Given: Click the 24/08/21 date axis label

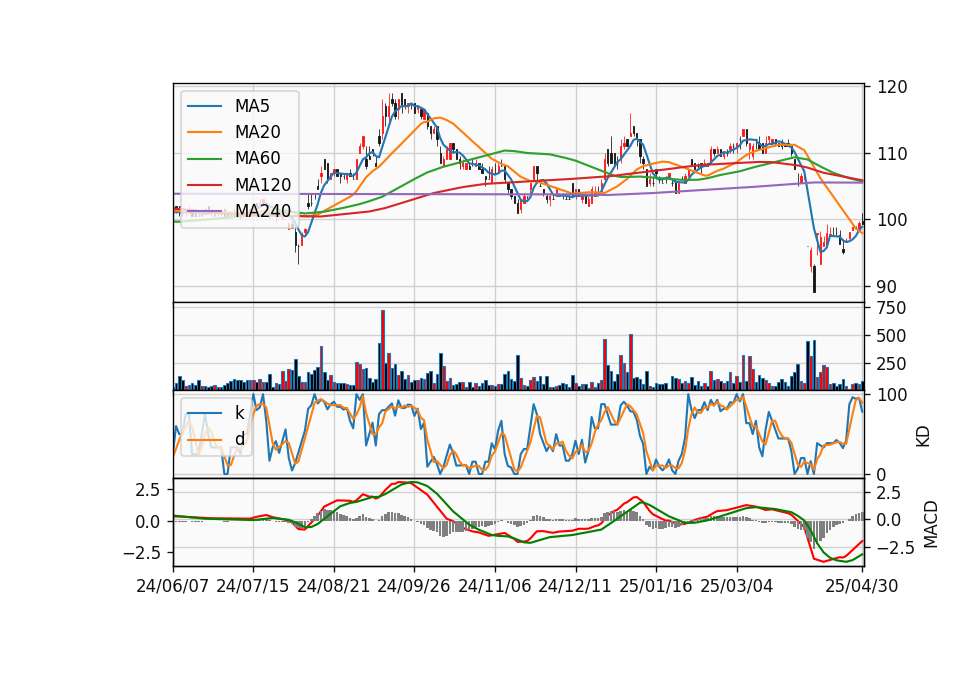Looking at the screenshot, I should pos(334,586).
